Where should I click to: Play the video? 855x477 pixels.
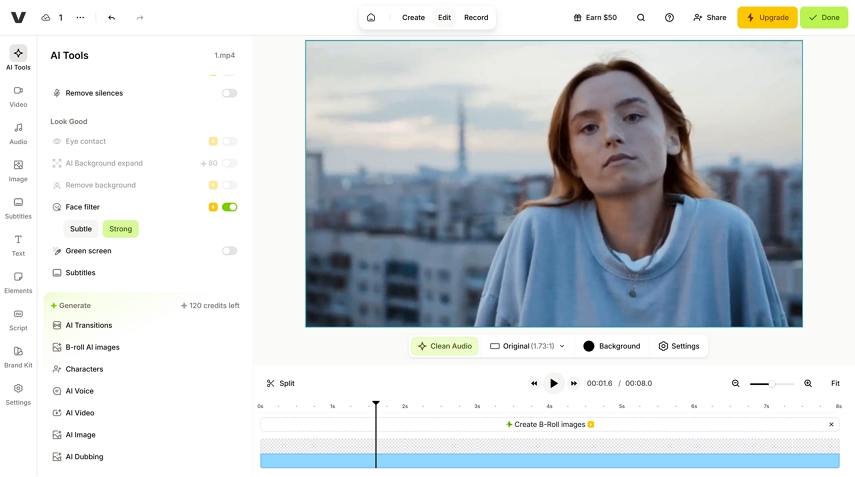(553, 383)
